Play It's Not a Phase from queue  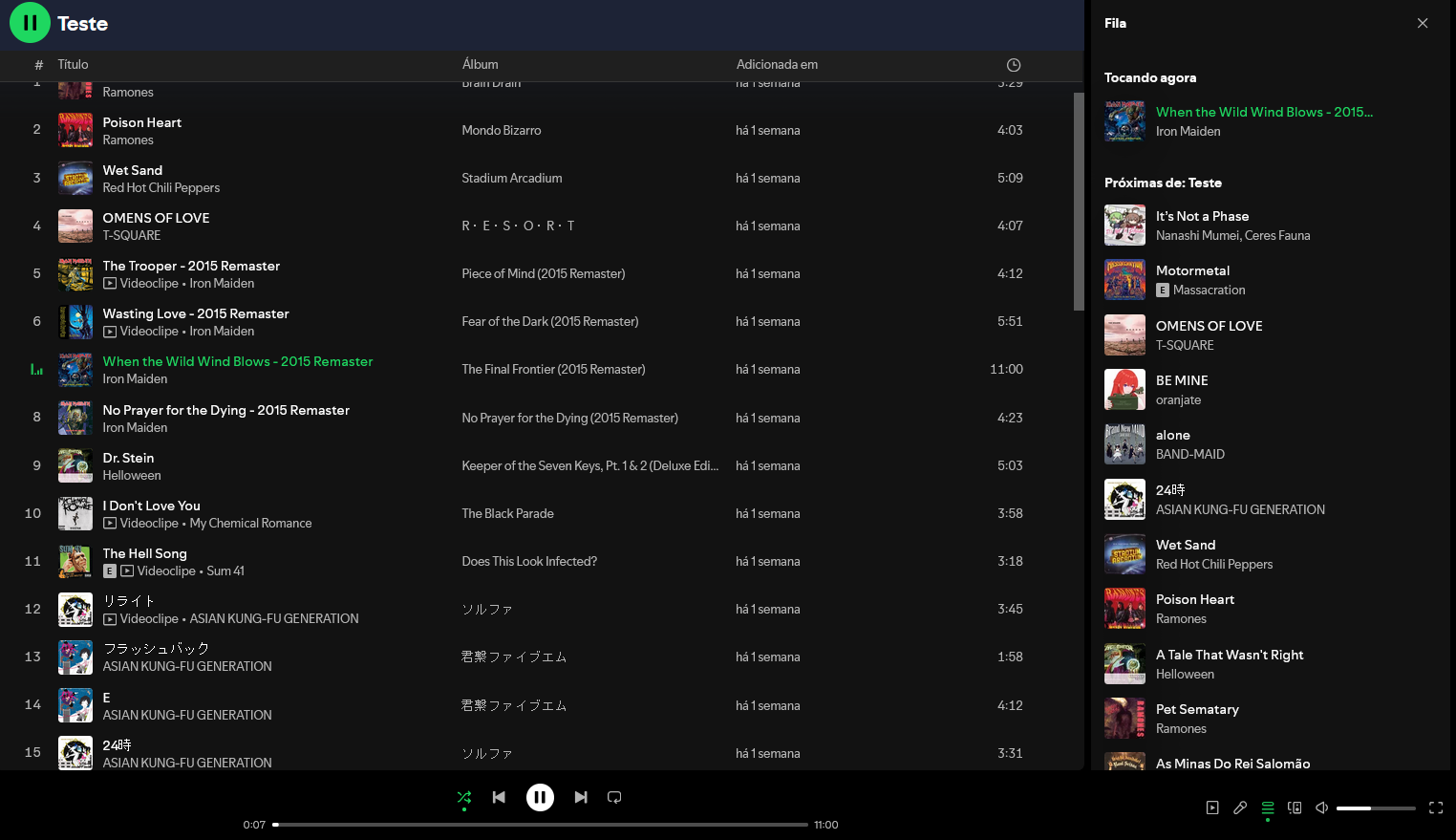[x=1202, y=216]
